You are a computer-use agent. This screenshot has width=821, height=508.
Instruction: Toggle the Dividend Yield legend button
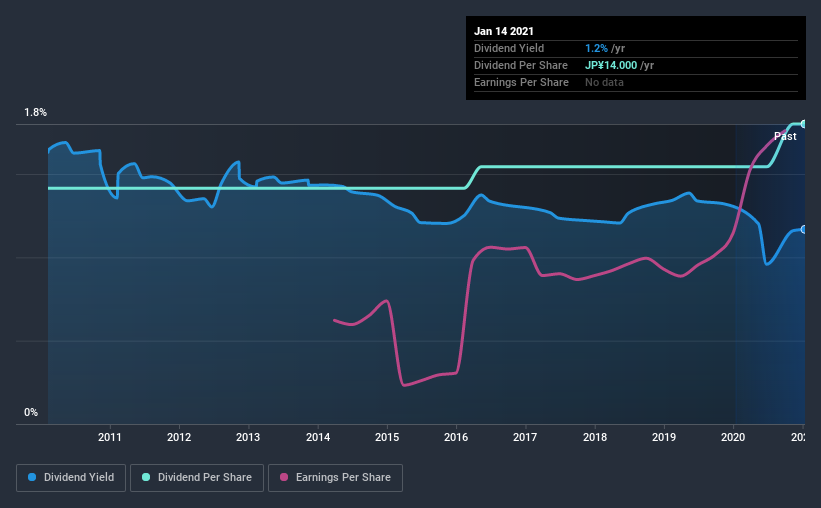(71, 478)
